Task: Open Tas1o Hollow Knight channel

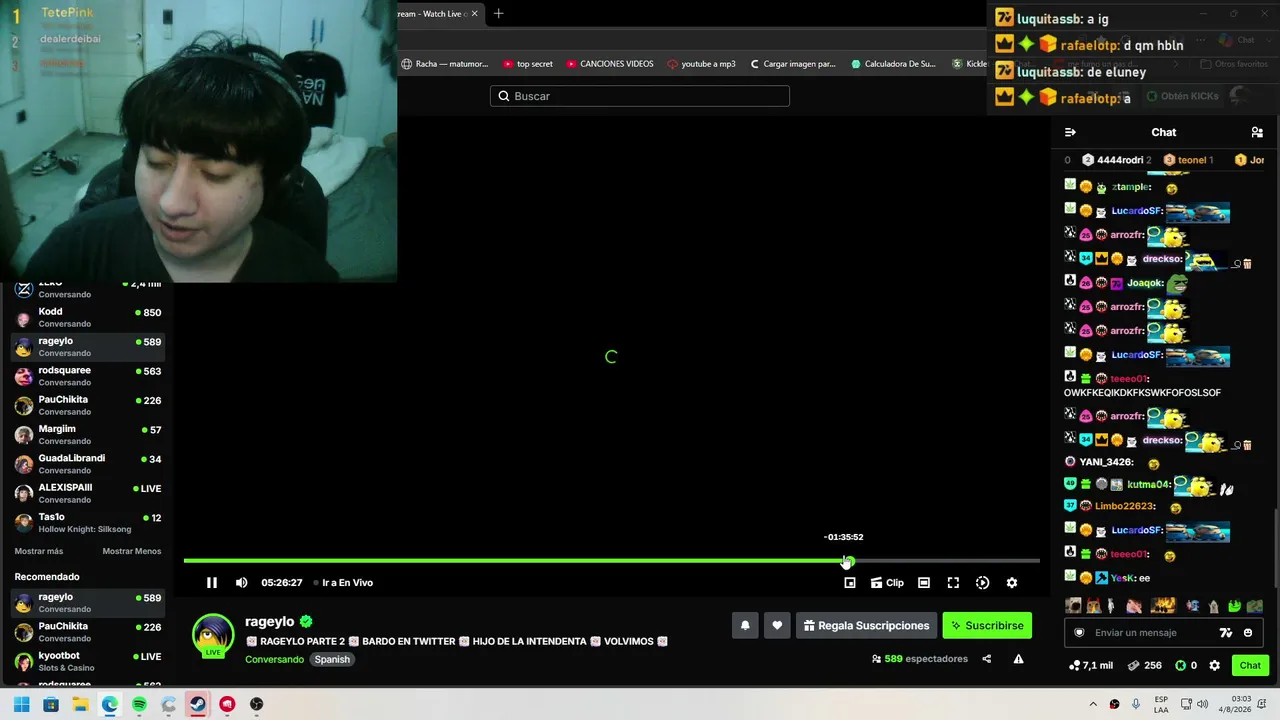Action: 87,523
